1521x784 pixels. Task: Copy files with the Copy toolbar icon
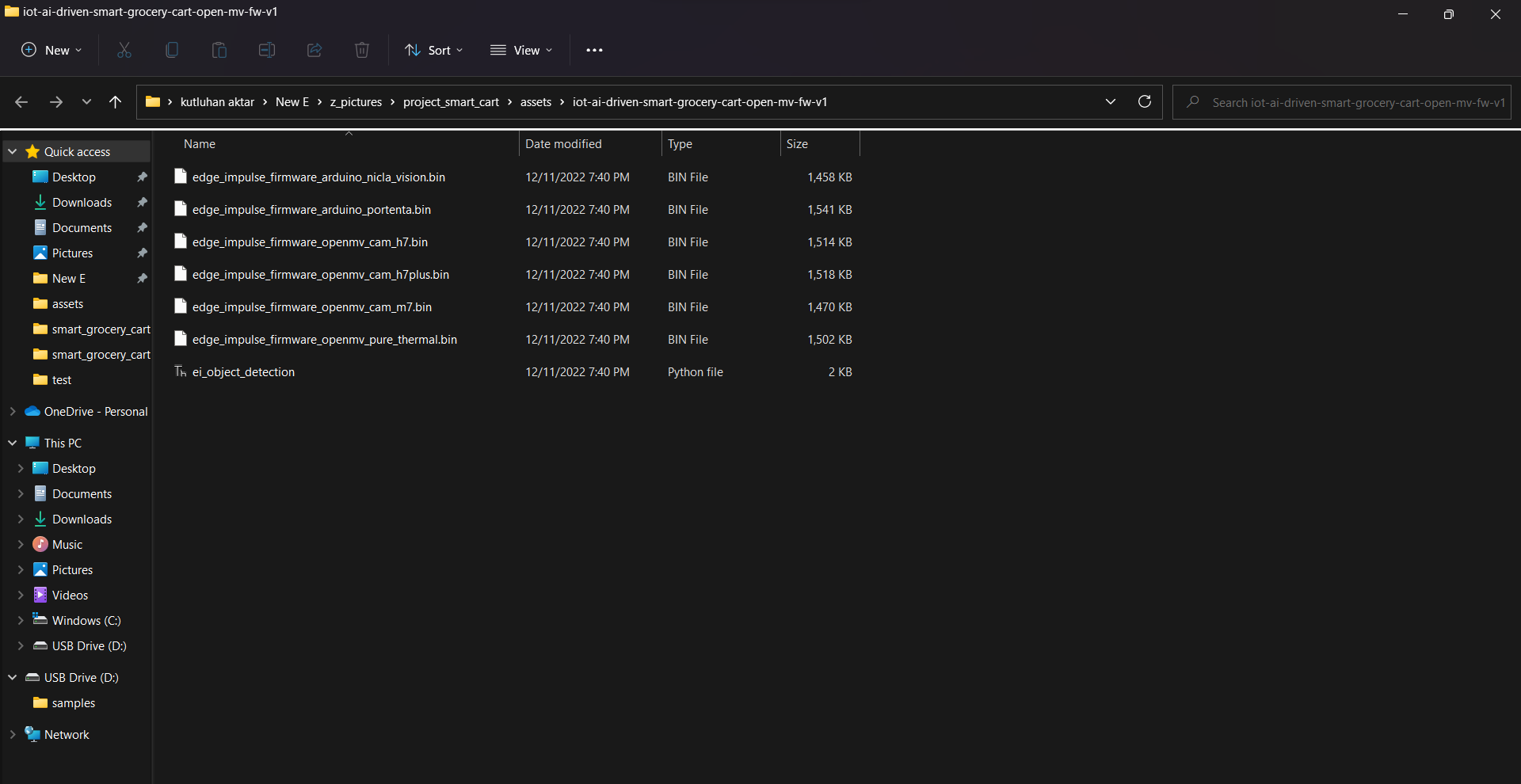point(171,50)
